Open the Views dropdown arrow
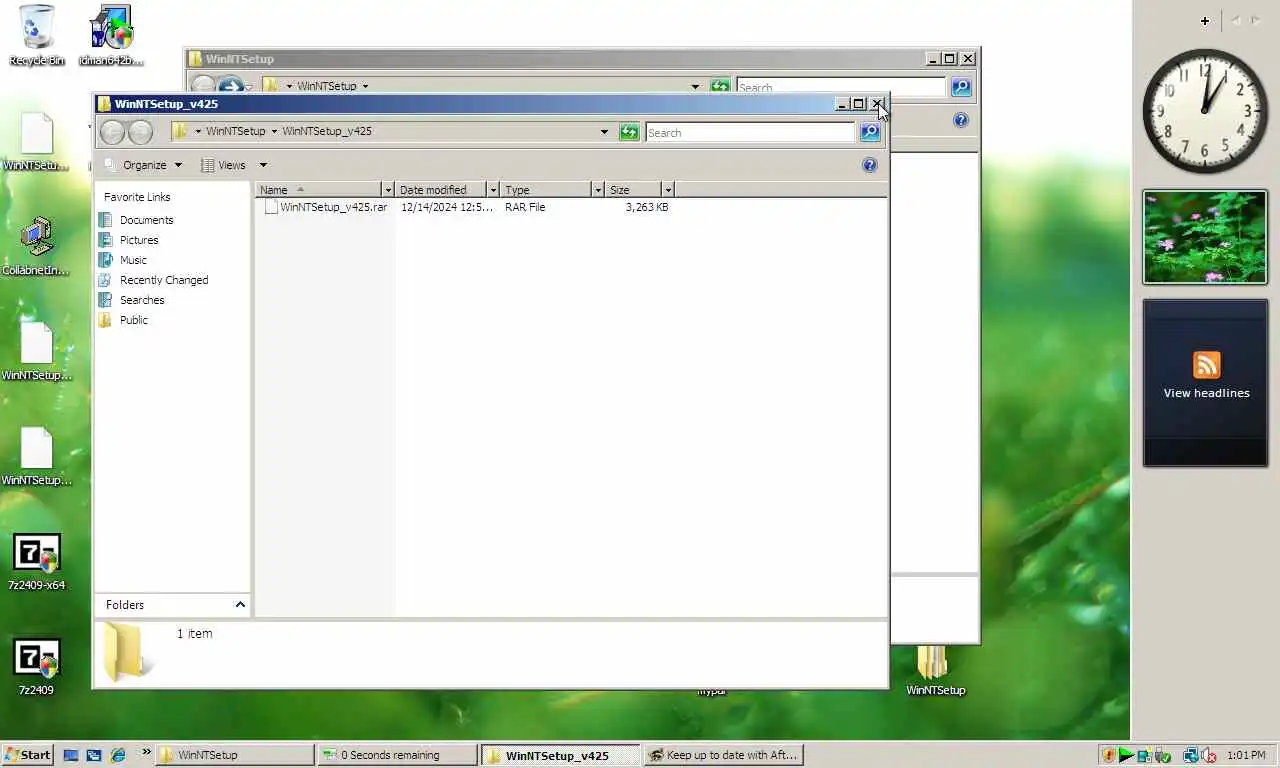The image size is (1280, 768). (x=263, y=165)
